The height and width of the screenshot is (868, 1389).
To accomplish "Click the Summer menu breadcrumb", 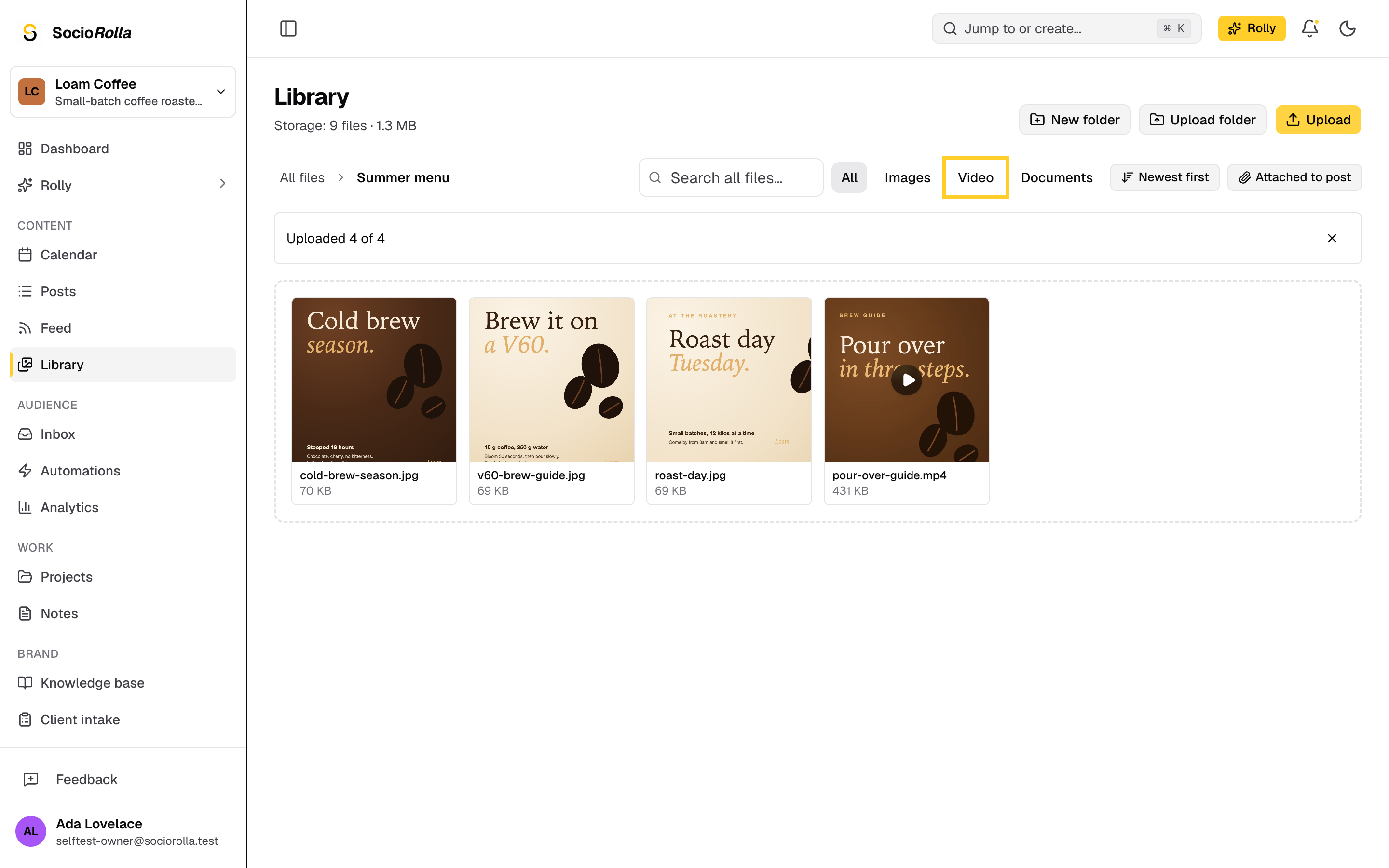I will click(403, 177).
